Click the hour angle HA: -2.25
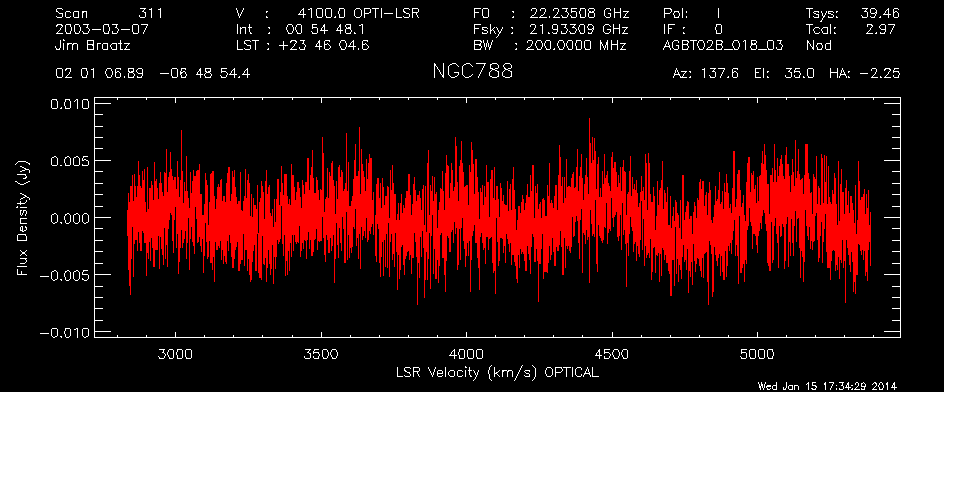The height and width of the screenshot is (490, 962). [864, 73]
